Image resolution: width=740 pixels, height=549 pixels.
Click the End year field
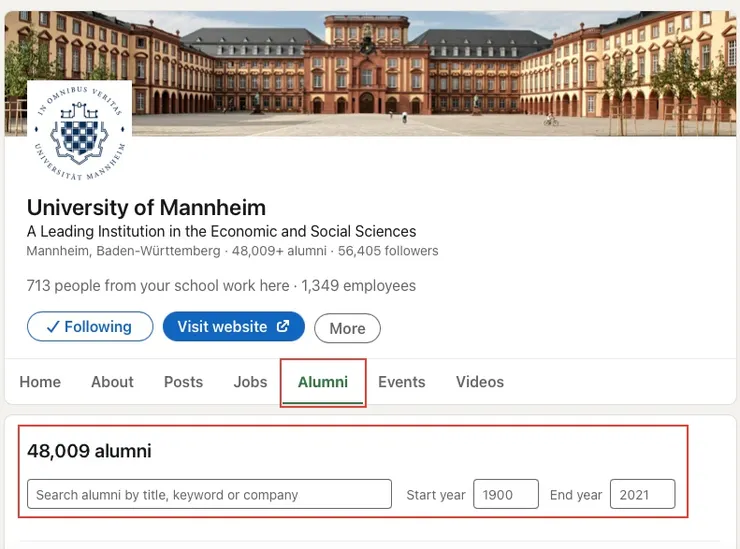[x=642, y=495]
